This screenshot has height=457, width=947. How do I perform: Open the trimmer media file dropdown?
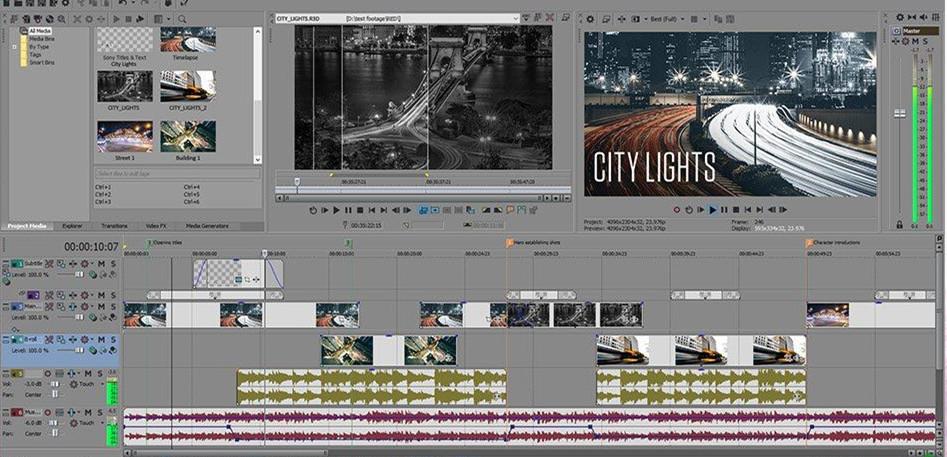tap(515, 19)
